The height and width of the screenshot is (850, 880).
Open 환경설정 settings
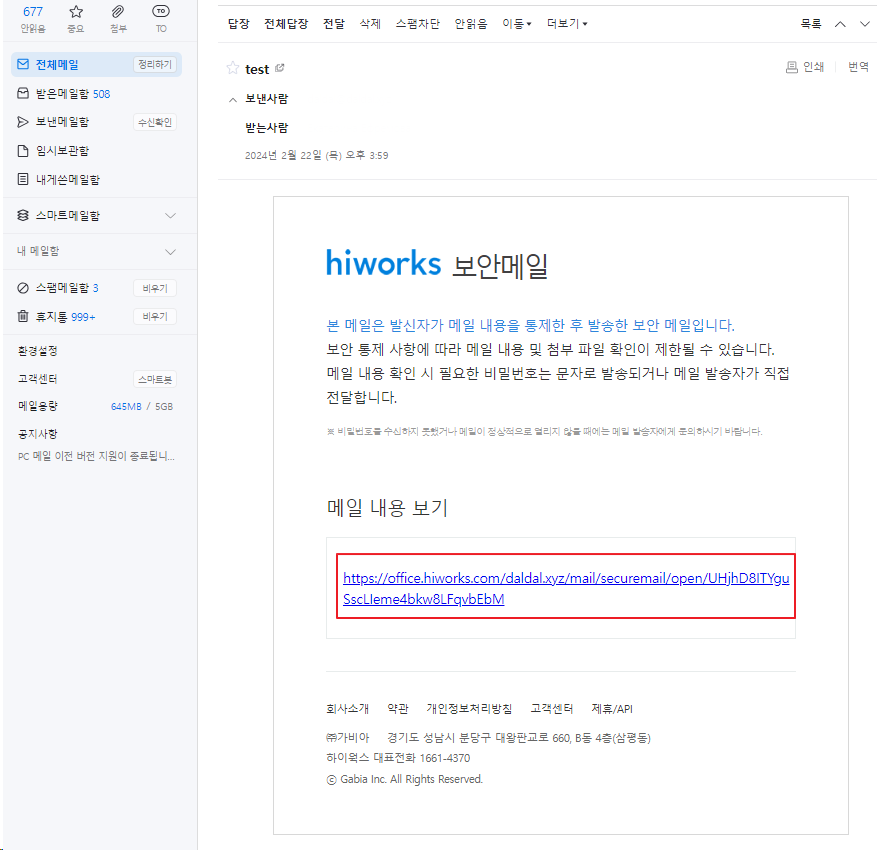38,351
